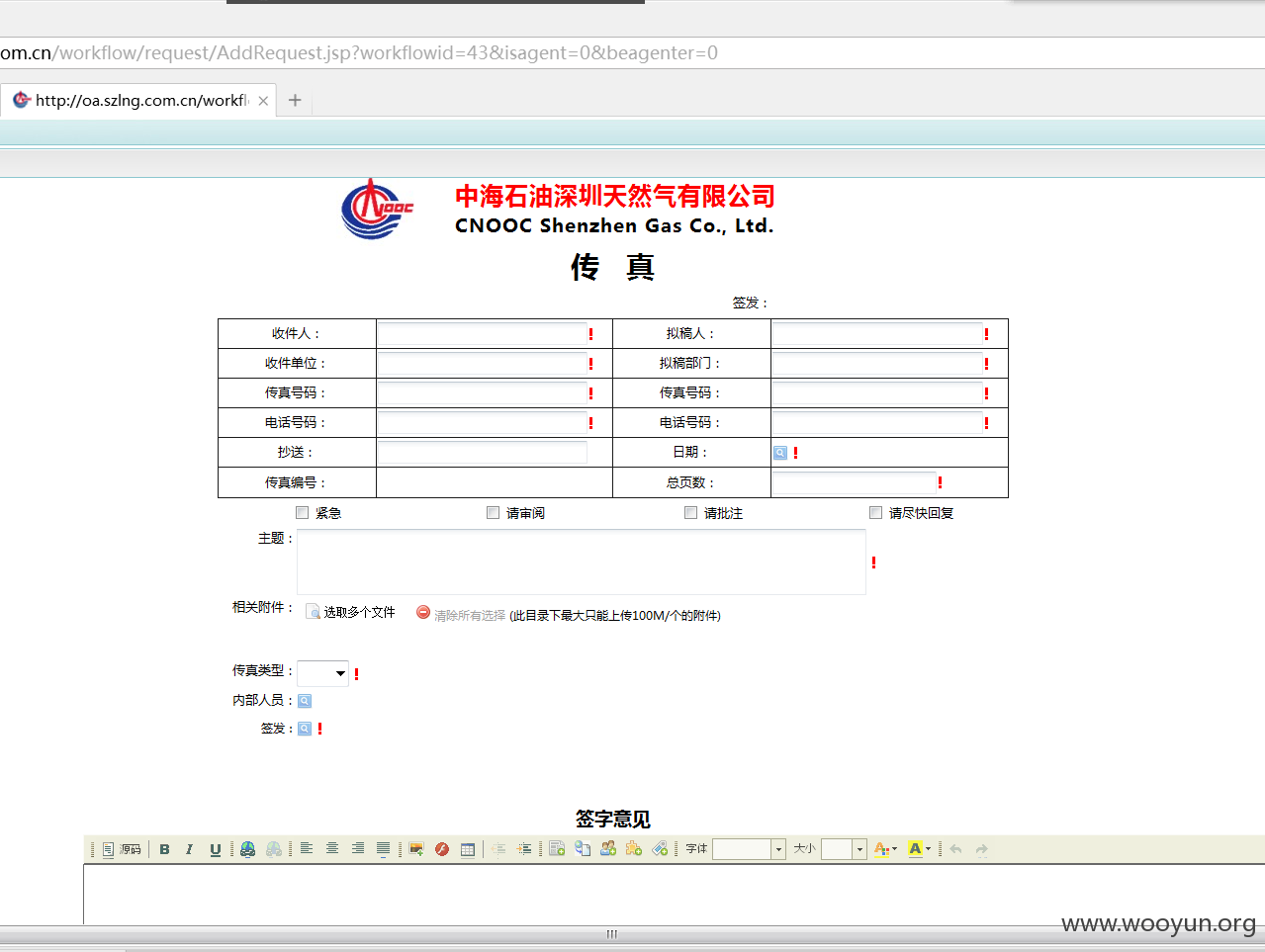Image resolution: width=1265 pixels, height=952 pixels.
Task: Open a new browser tab
Action: (x=295, y=100)
